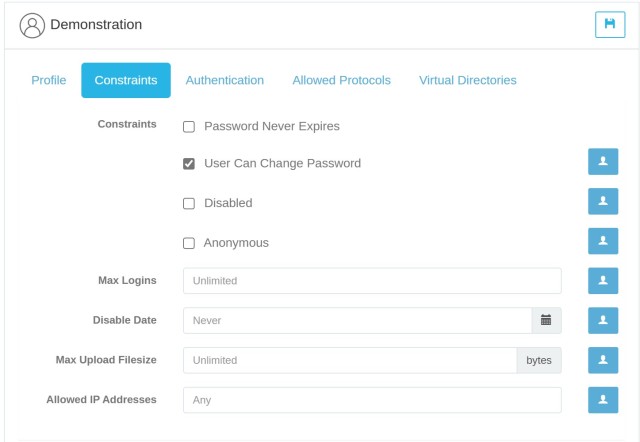The image size is (640, 442).
Task: Switch to the Profile tab
Action: coord(49,80)
